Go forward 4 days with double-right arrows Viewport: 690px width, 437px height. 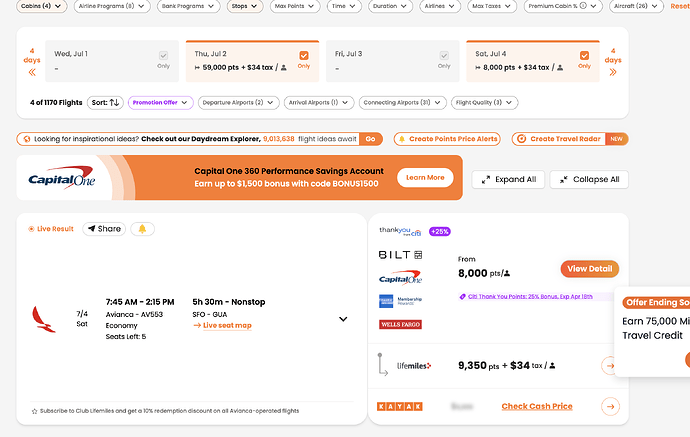(x=613, y=72)
